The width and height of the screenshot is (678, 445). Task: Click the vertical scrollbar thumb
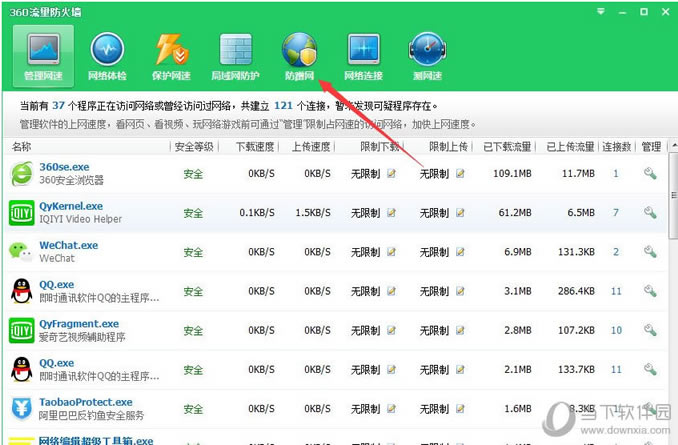point(673,195)
